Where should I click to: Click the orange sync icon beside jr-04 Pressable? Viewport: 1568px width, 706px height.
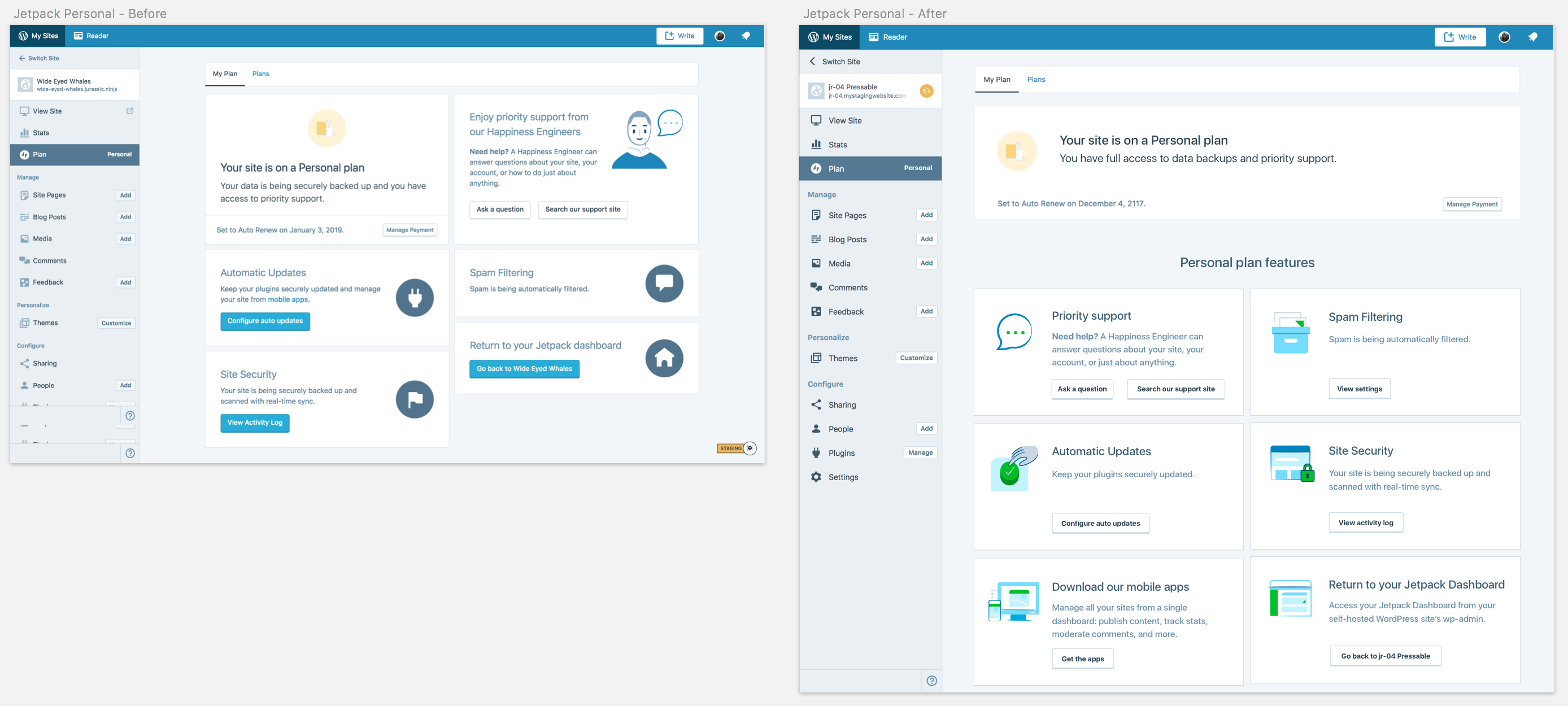tap(926, 91)
